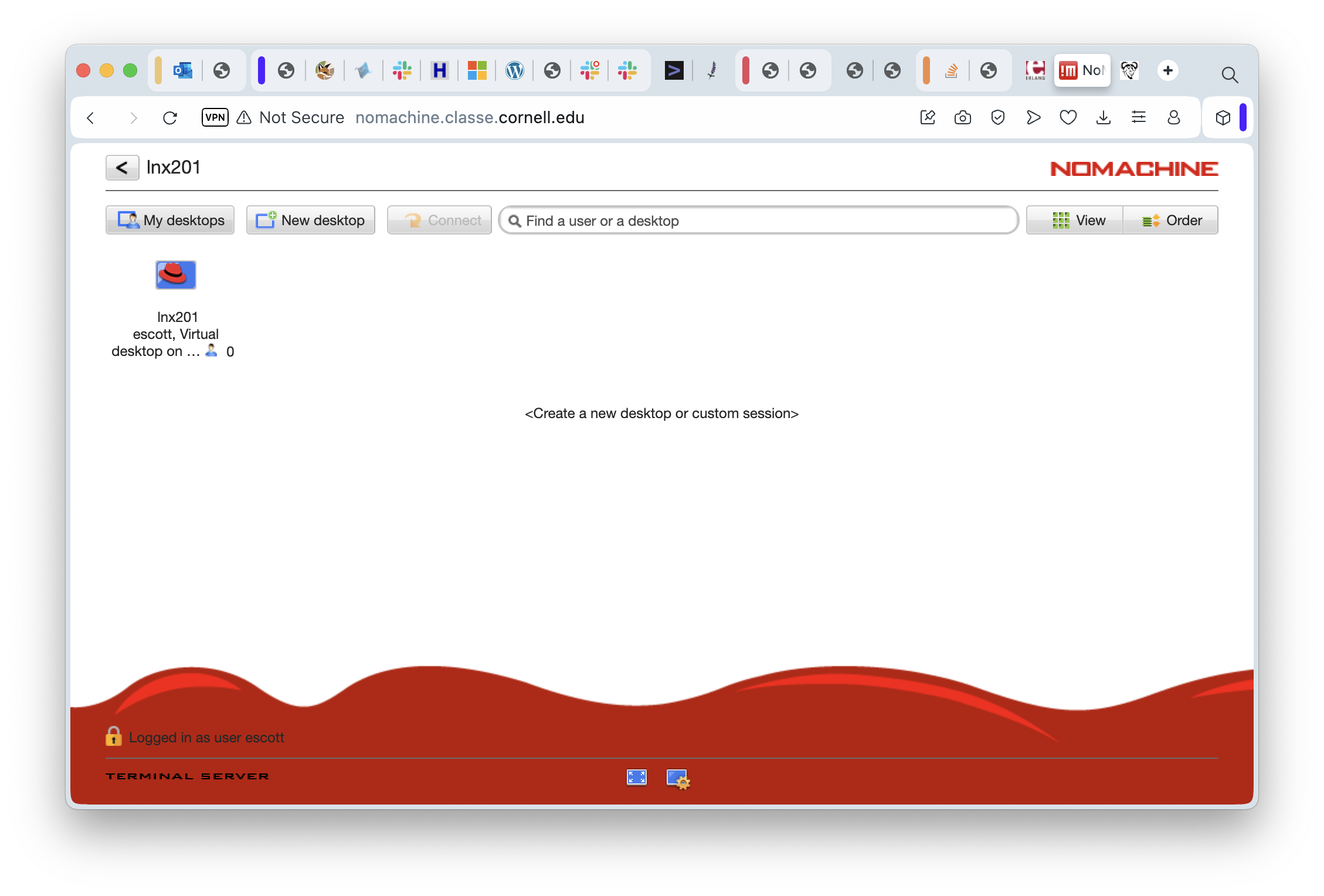
Task: Toggle the browser VPN badge
Action: click(215, 117)
